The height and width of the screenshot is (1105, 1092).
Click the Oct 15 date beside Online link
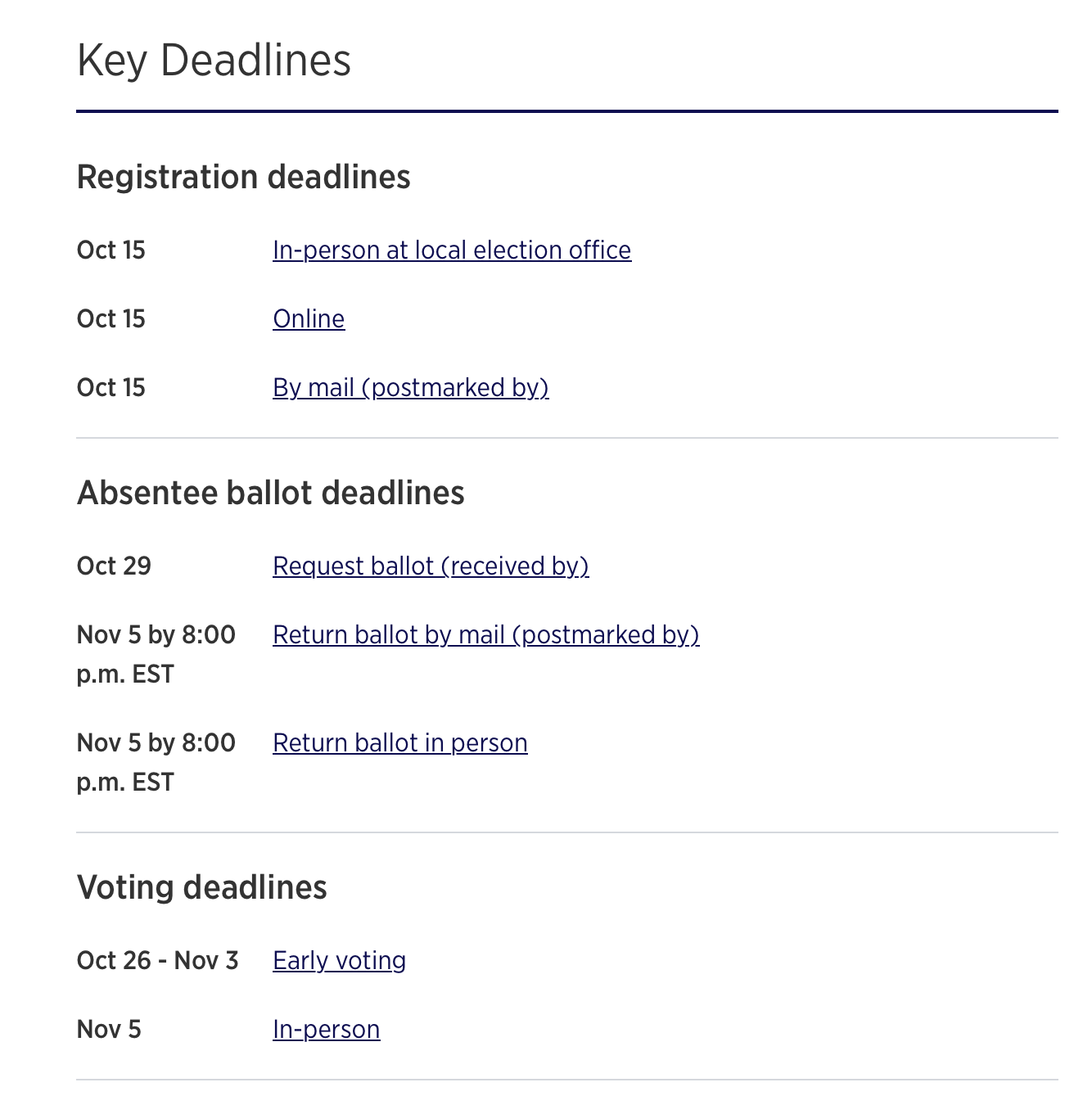point(111,319)
